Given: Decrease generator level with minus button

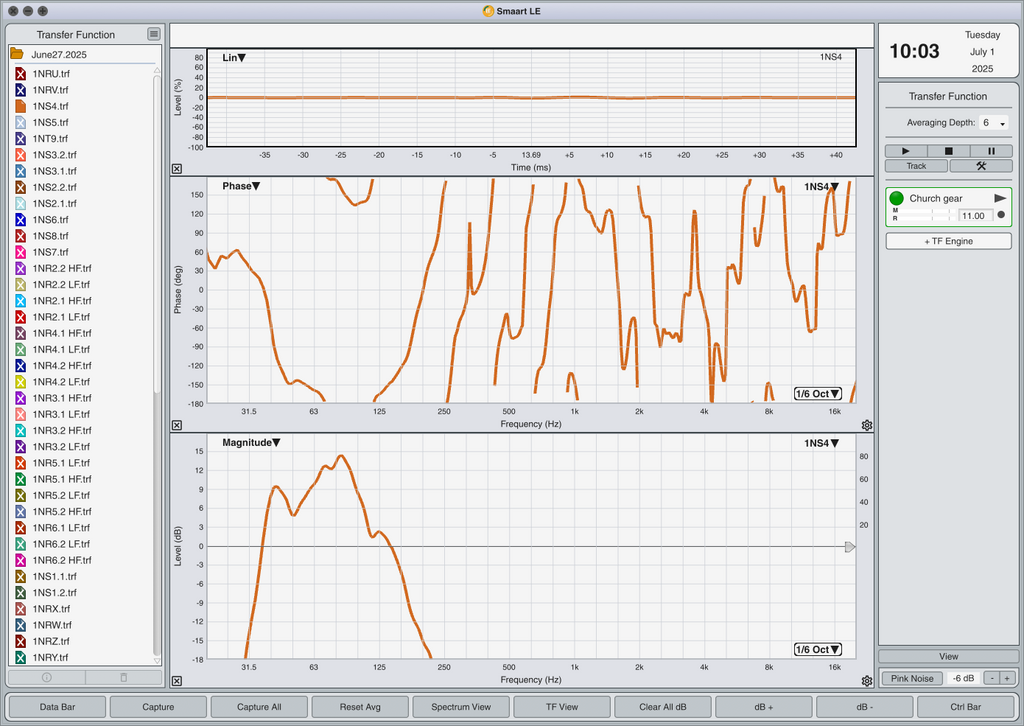Looking at the screenshot, I should (x=992, y=678).
